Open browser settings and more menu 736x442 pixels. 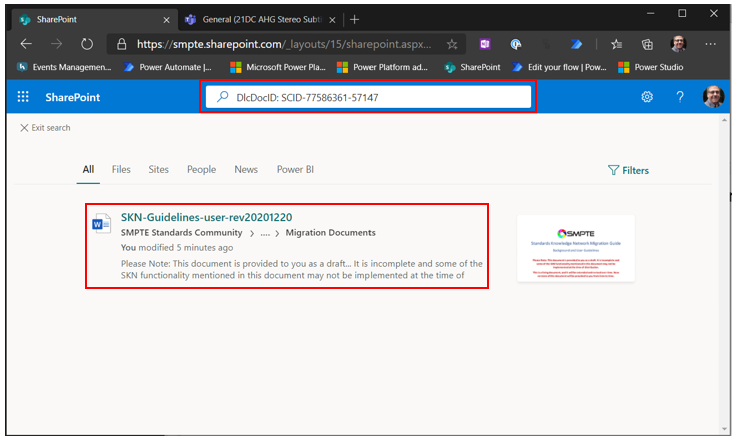pyautogui.click(x=710, y=44)
